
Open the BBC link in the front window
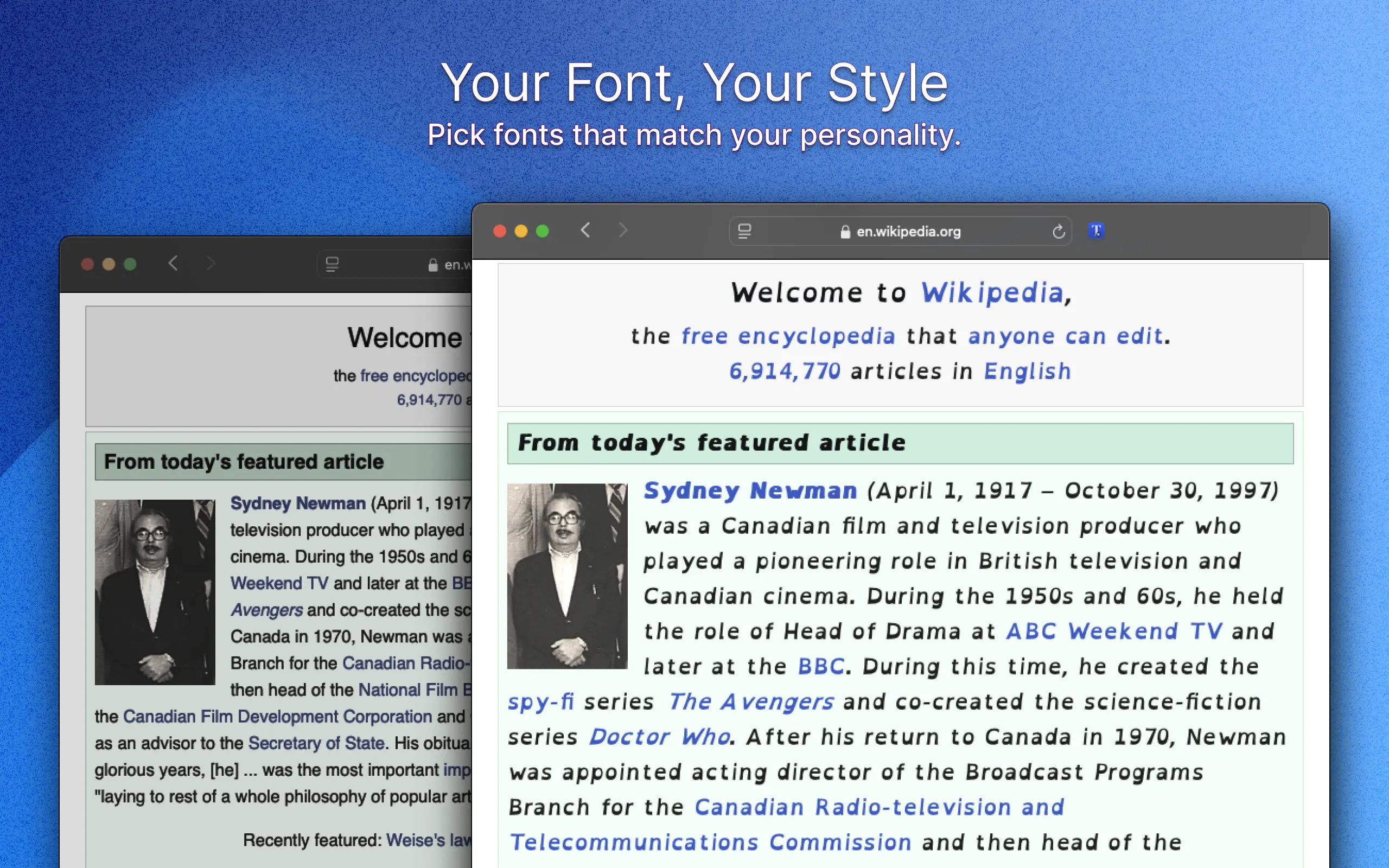pyautogui.click(x=821, y=667)
